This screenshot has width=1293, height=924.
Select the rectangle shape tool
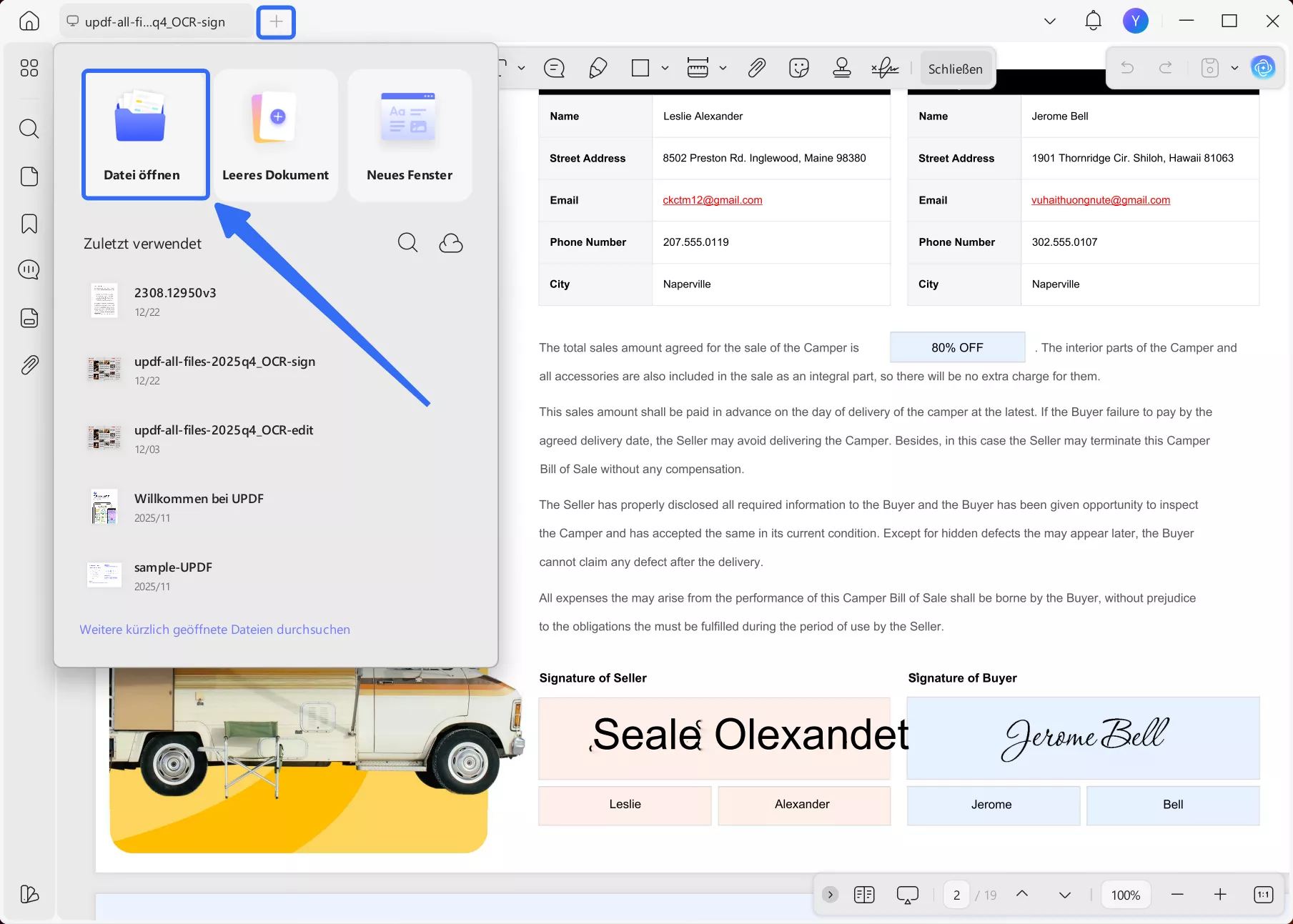point(640,69)
